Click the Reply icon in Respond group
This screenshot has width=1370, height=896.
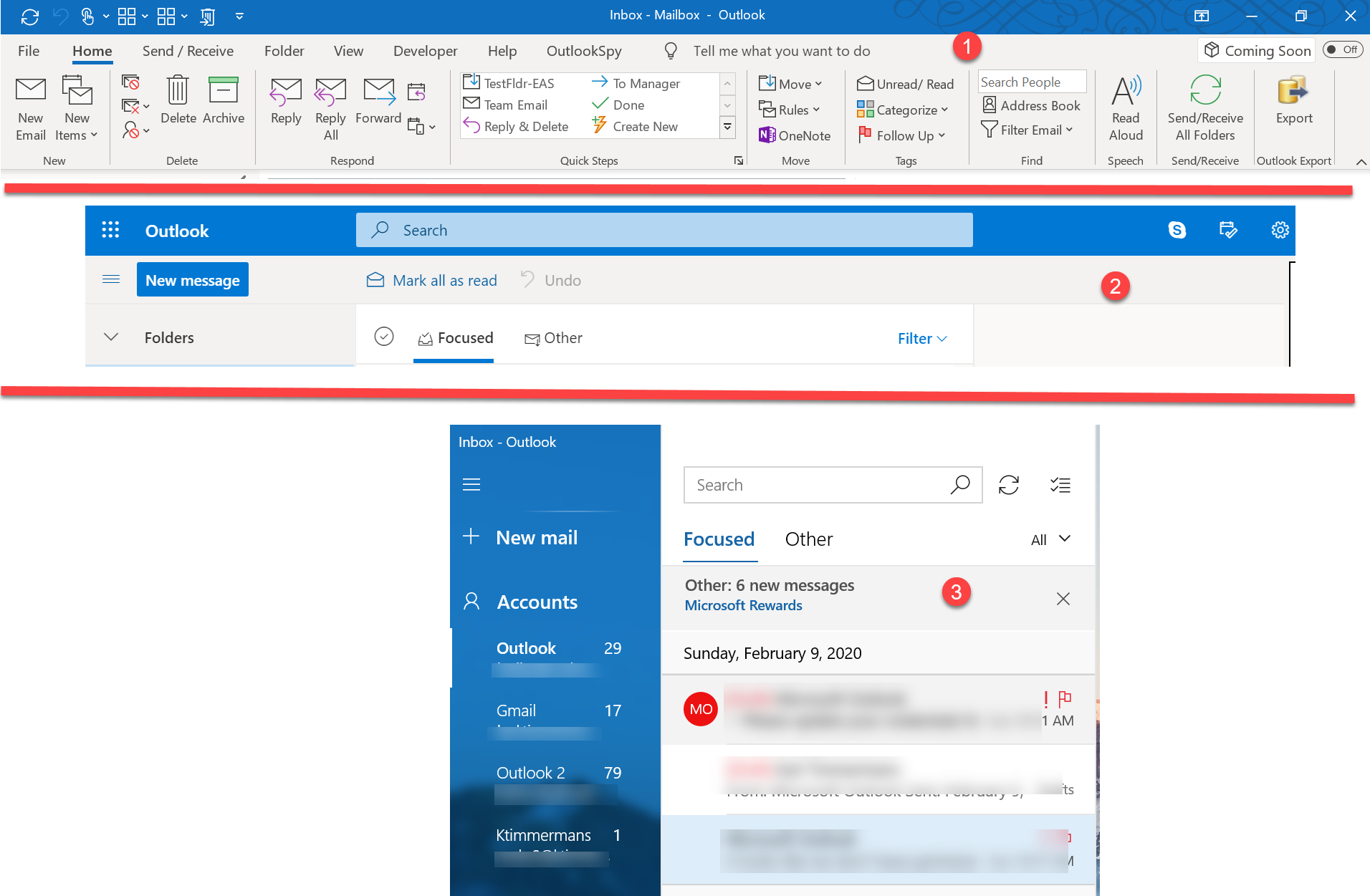pos(286,100)
